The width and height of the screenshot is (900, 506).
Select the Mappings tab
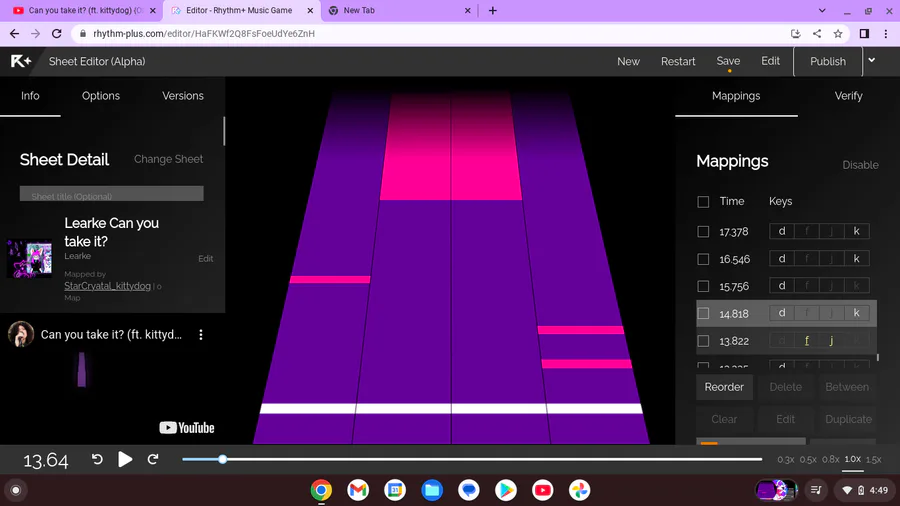pos(736,96)
